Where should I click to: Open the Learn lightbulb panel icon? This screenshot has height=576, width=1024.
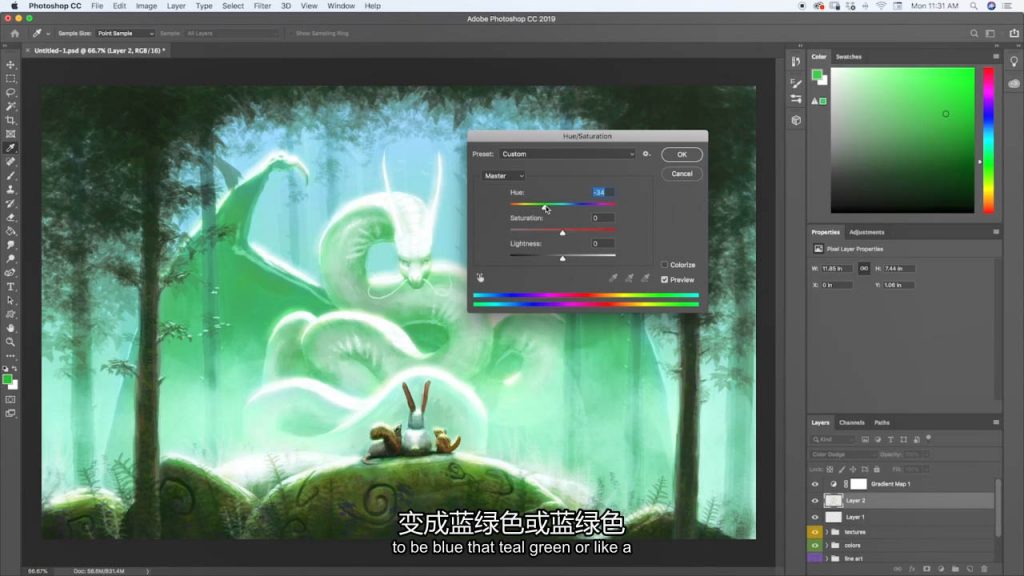tap(1014, 61)
